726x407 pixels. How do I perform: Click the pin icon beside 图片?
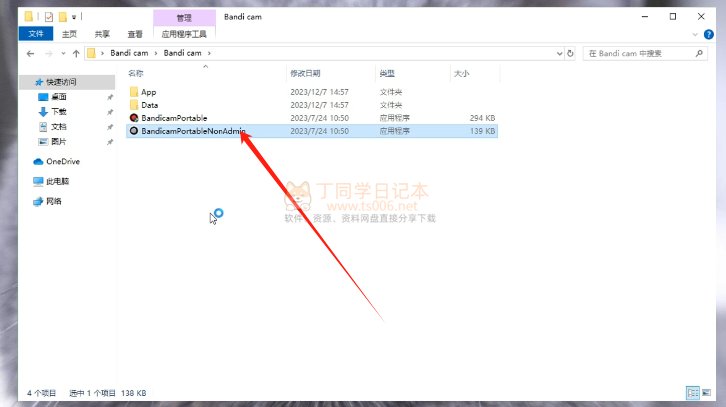tap(110, 142)
